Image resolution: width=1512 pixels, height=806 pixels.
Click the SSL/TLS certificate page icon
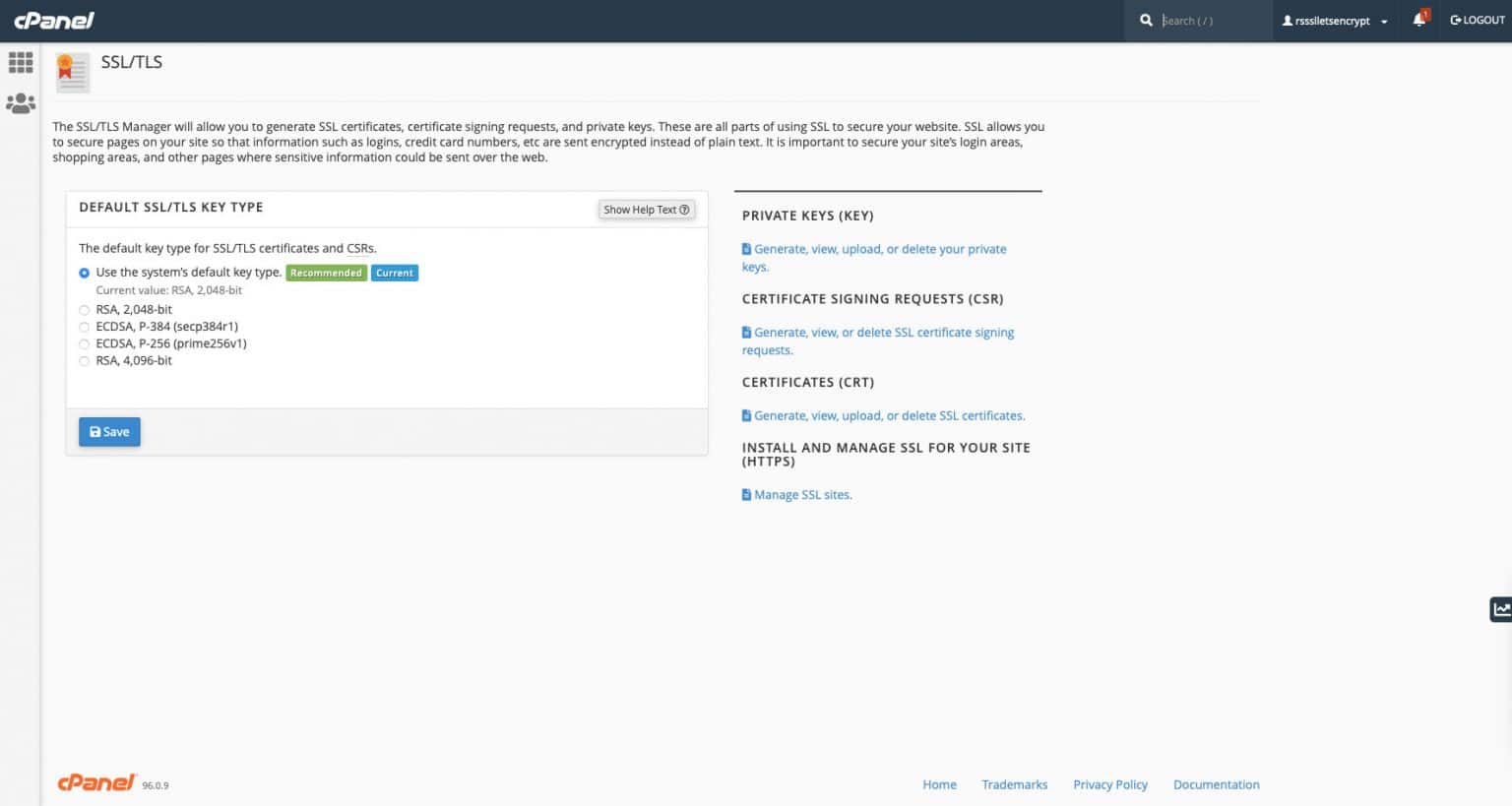click(x=72, y=72)
